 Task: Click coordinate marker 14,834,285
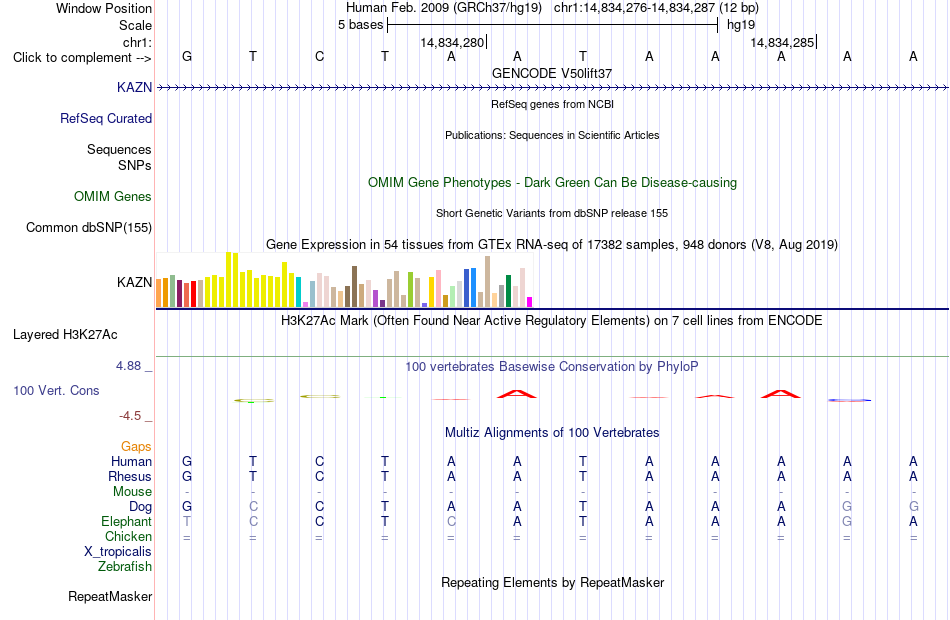tap(782, 42)
